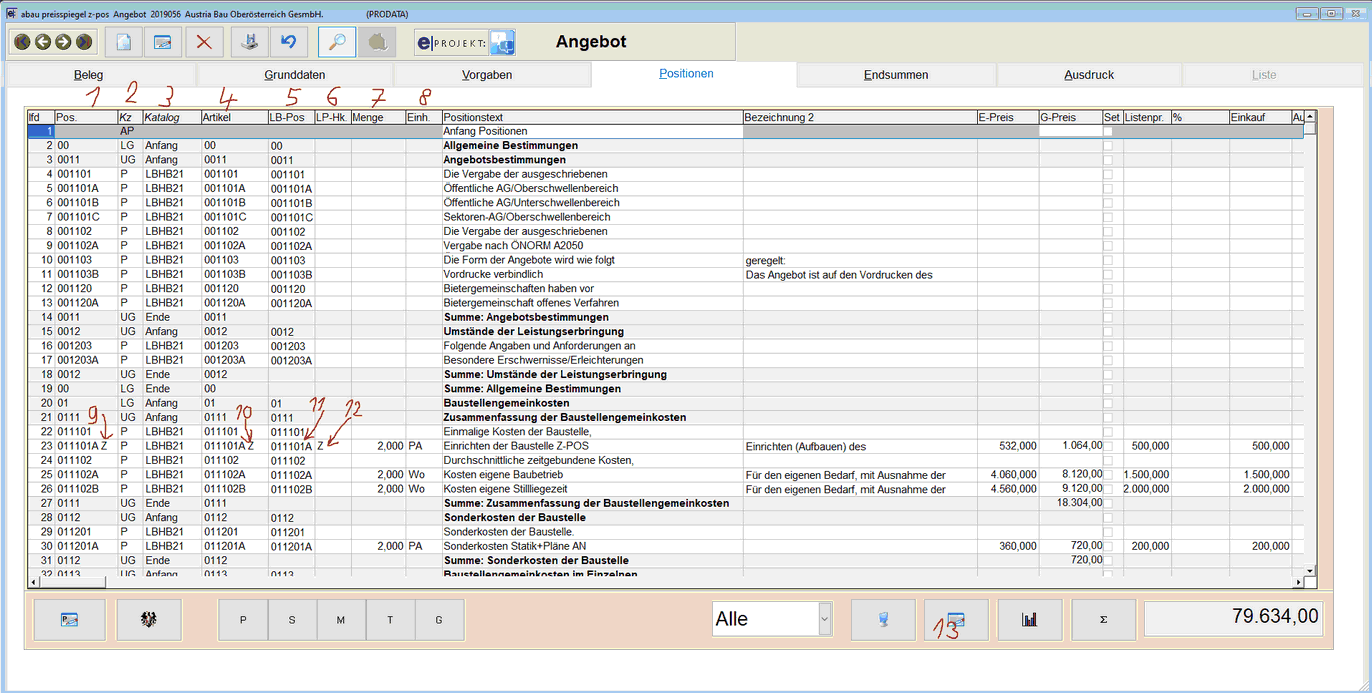Click the magnifying glass search icon

[x=338, y=42]
